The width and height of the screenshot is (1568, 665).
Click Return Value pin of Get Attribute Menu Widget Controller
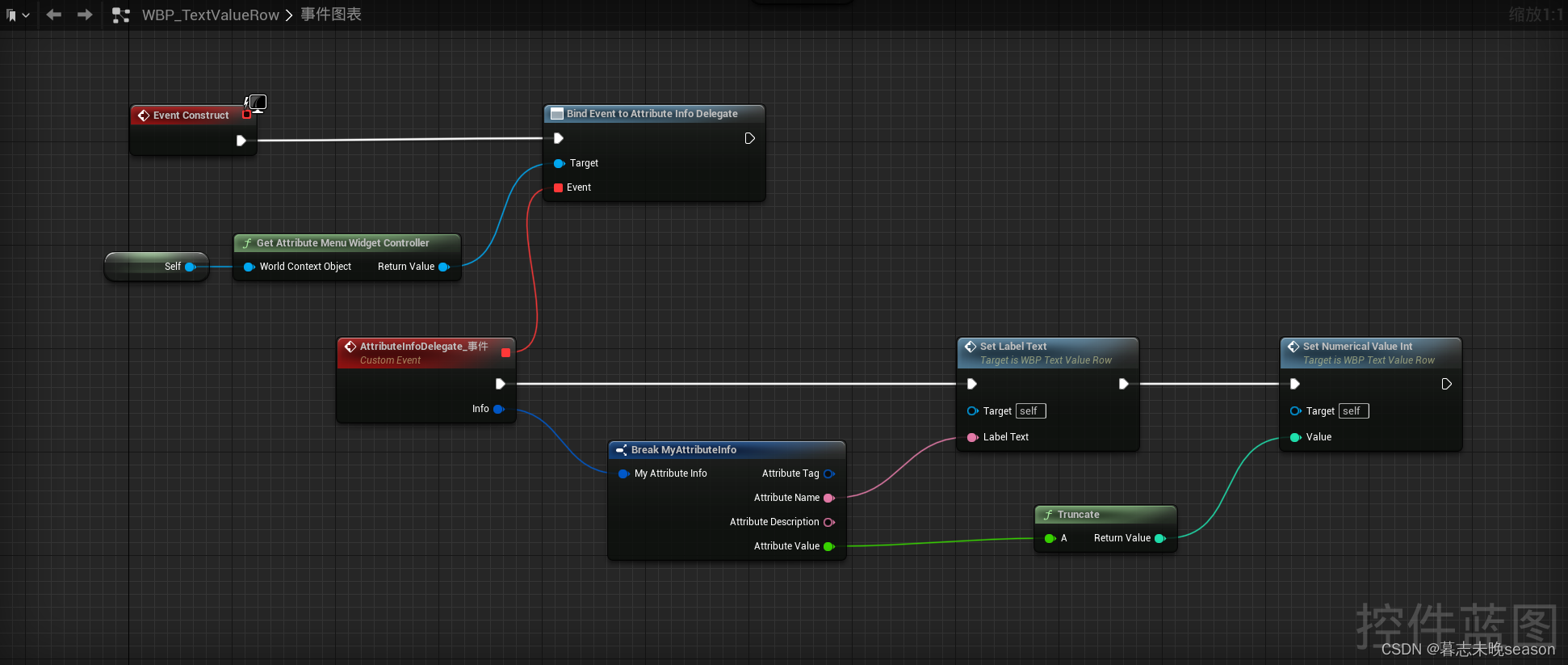pos(443,267)
